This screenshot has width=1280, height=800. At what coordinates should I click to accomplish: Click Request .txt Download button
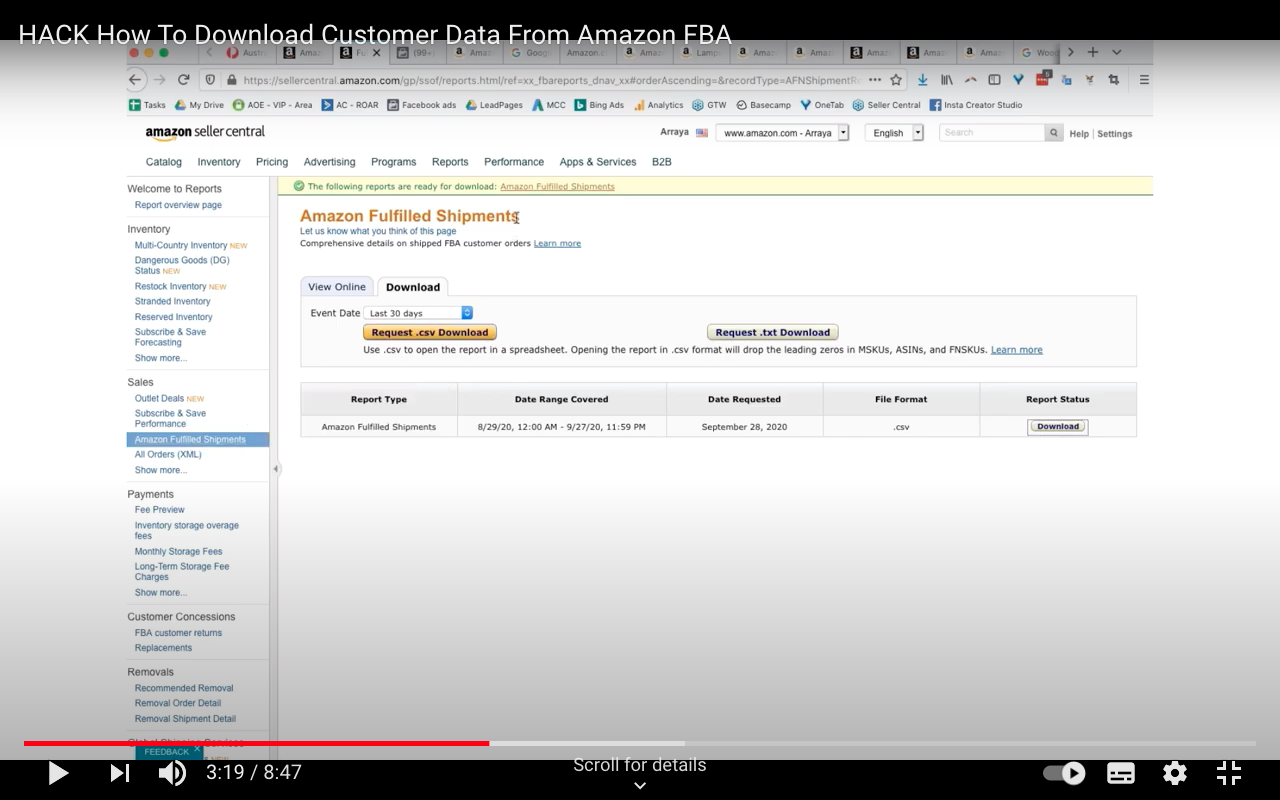(x=773, y=332)
